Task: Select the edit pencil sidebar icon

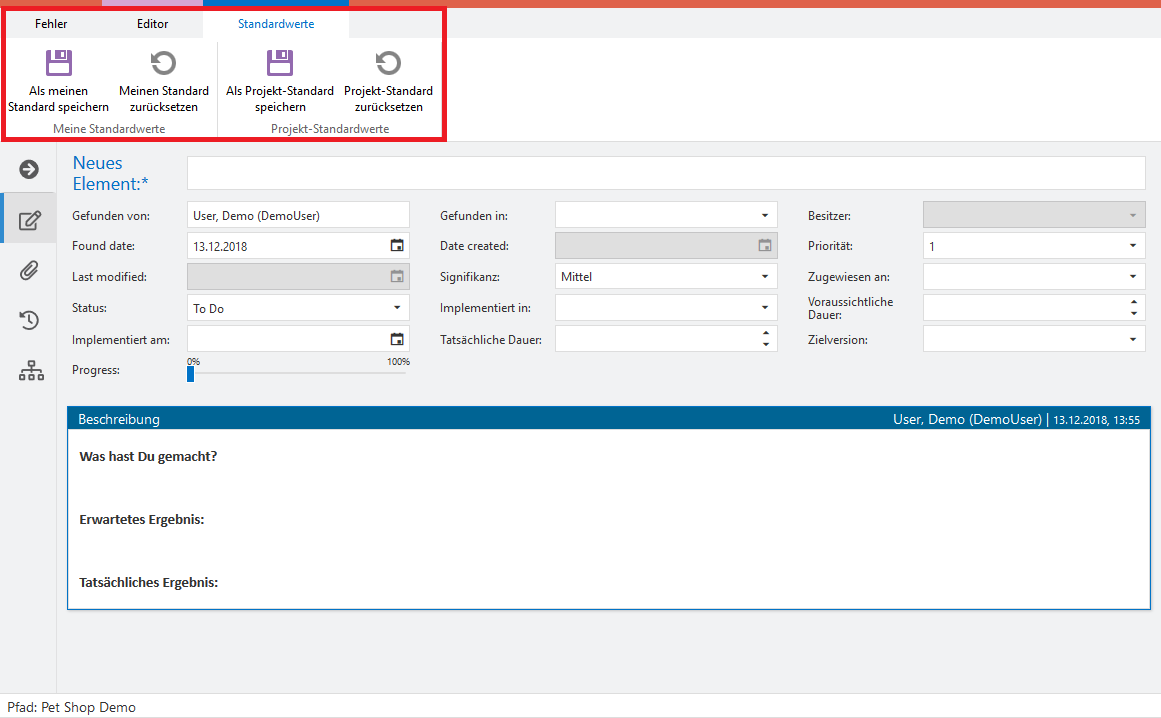Action: tap(30, 220)
